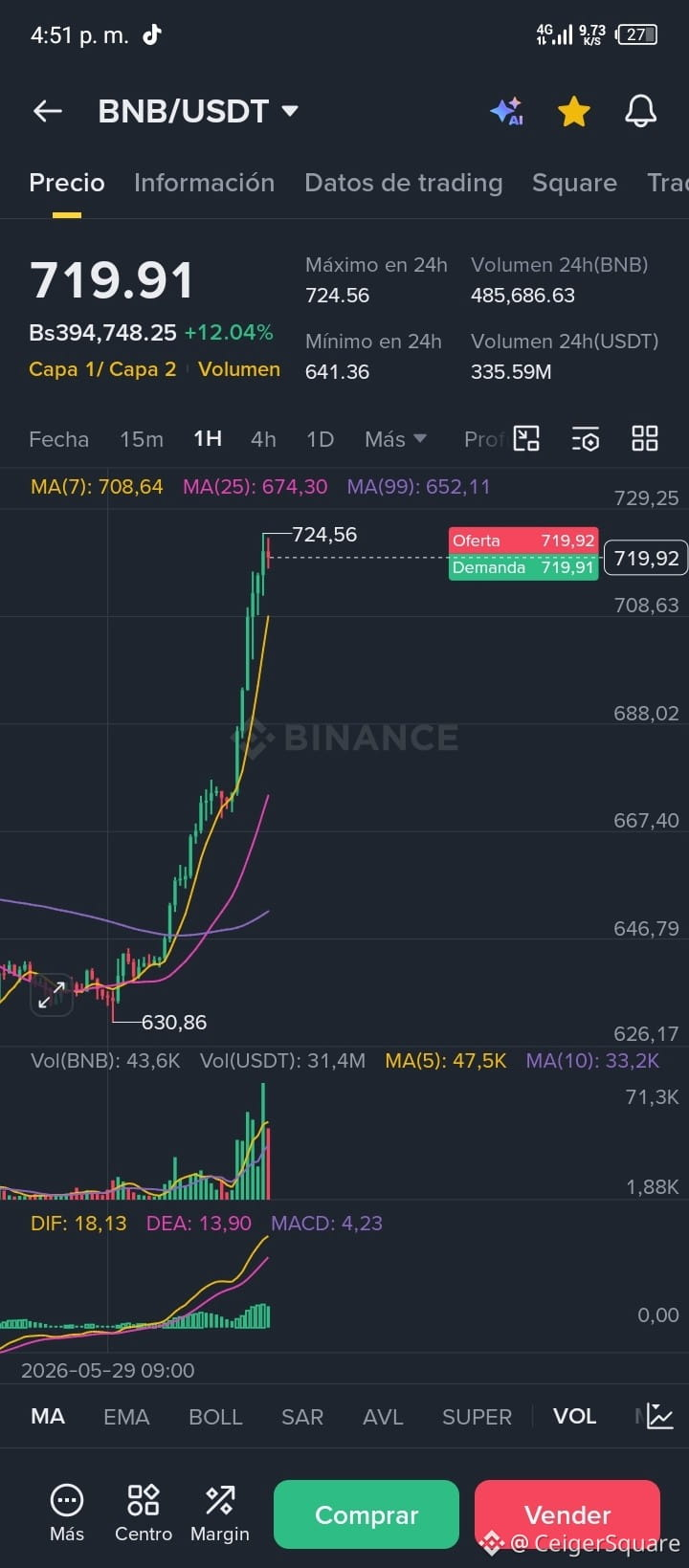Expand the Más timeframe dropdown
This screenshot has width=689, height=1568.
tap(395, 439)
